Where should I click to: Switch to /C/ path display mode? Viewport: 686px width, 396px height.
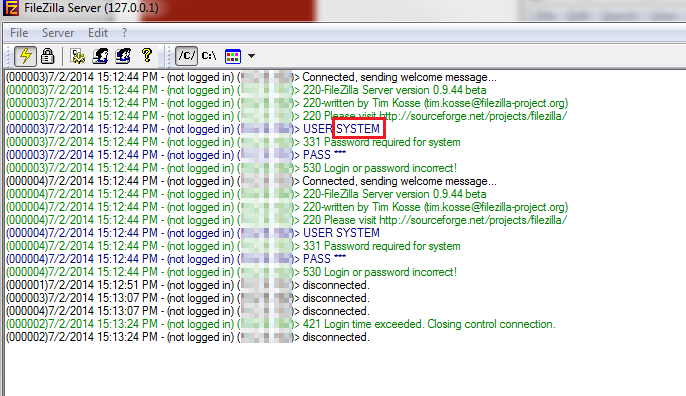(x=186, y=56)
